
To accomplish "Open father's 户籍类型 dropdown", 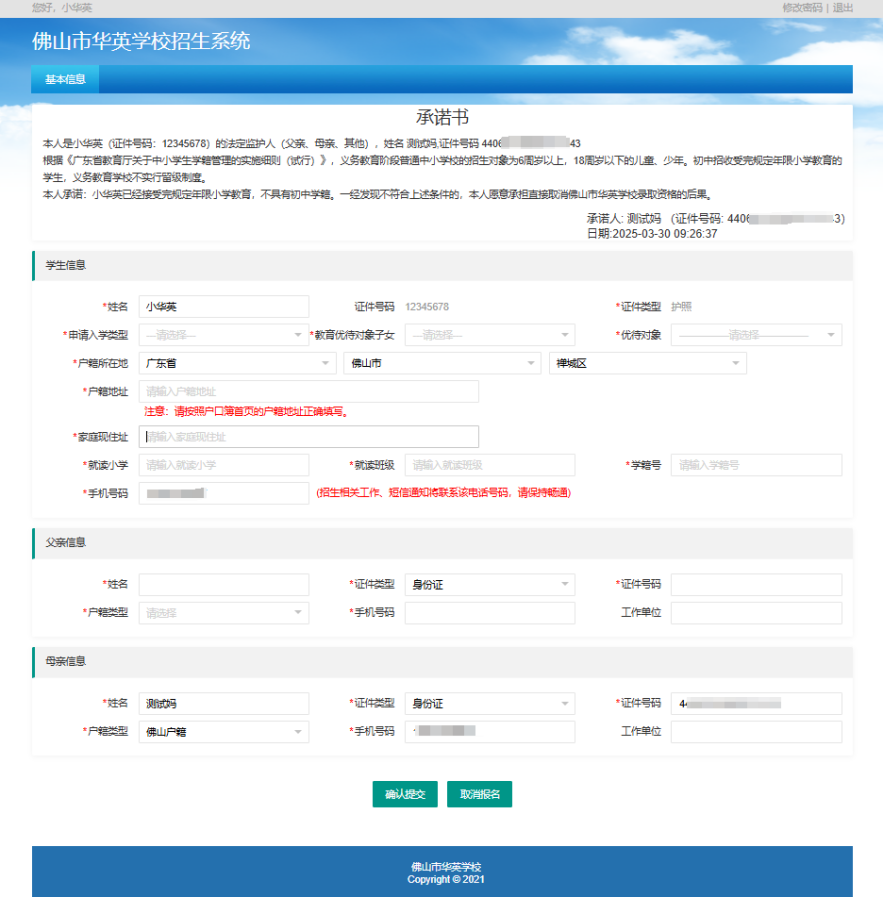I will click(224, 613).
